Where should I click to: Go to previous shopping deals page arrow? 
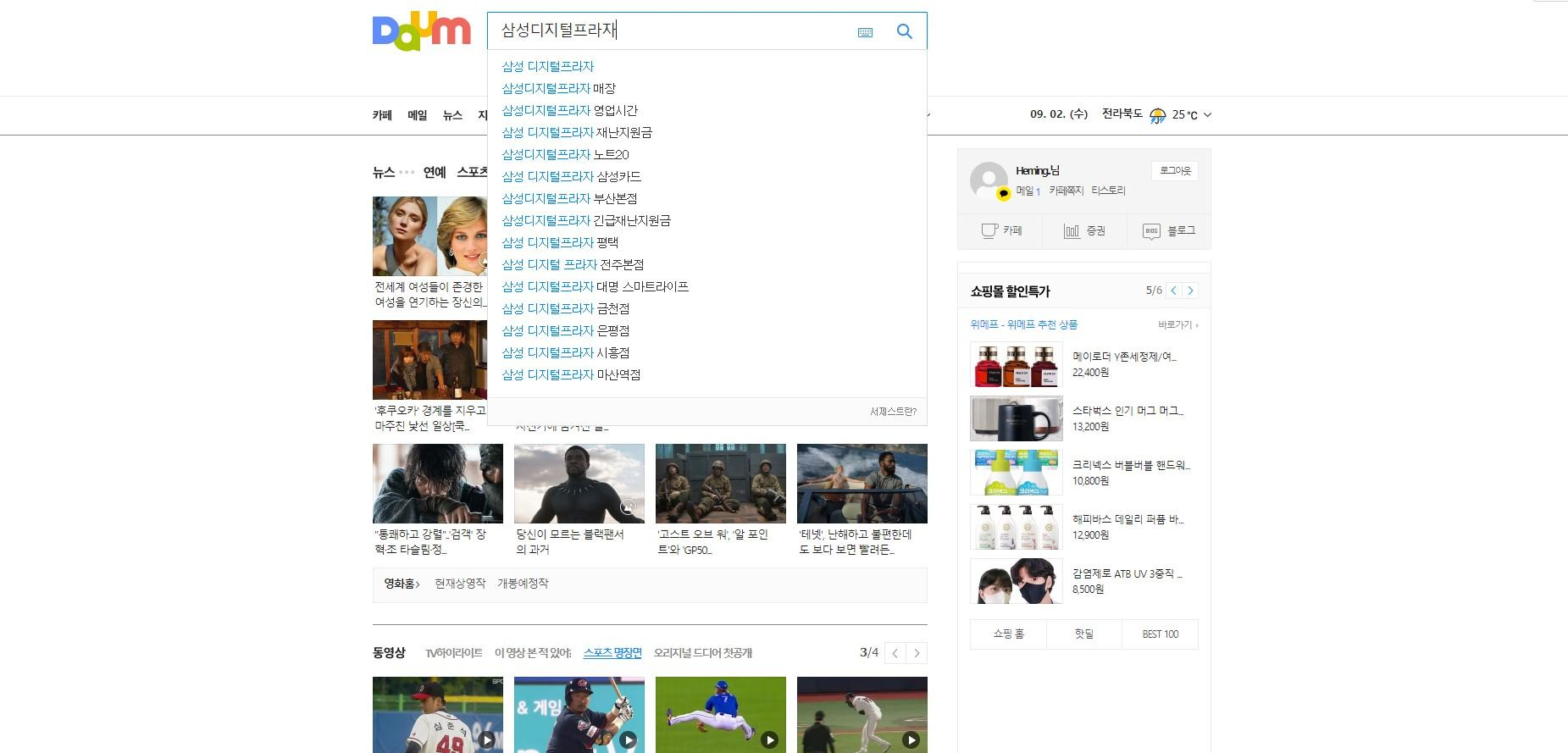tap(1173, 291)
